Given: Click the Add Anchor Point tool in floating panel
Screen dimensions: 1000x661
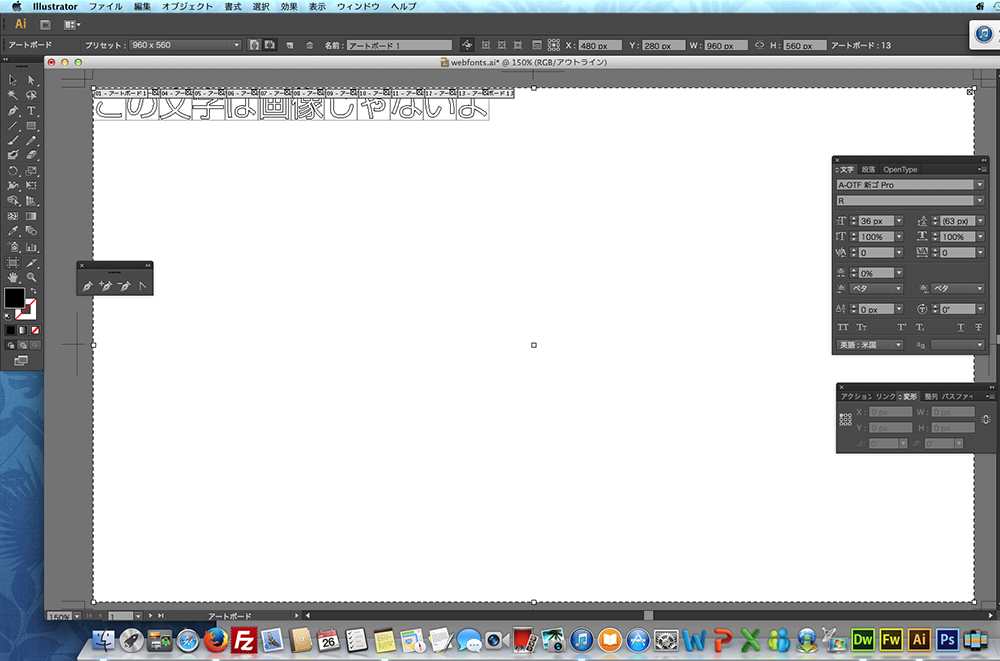Looking at the screenshot, I should coord(105,286).
